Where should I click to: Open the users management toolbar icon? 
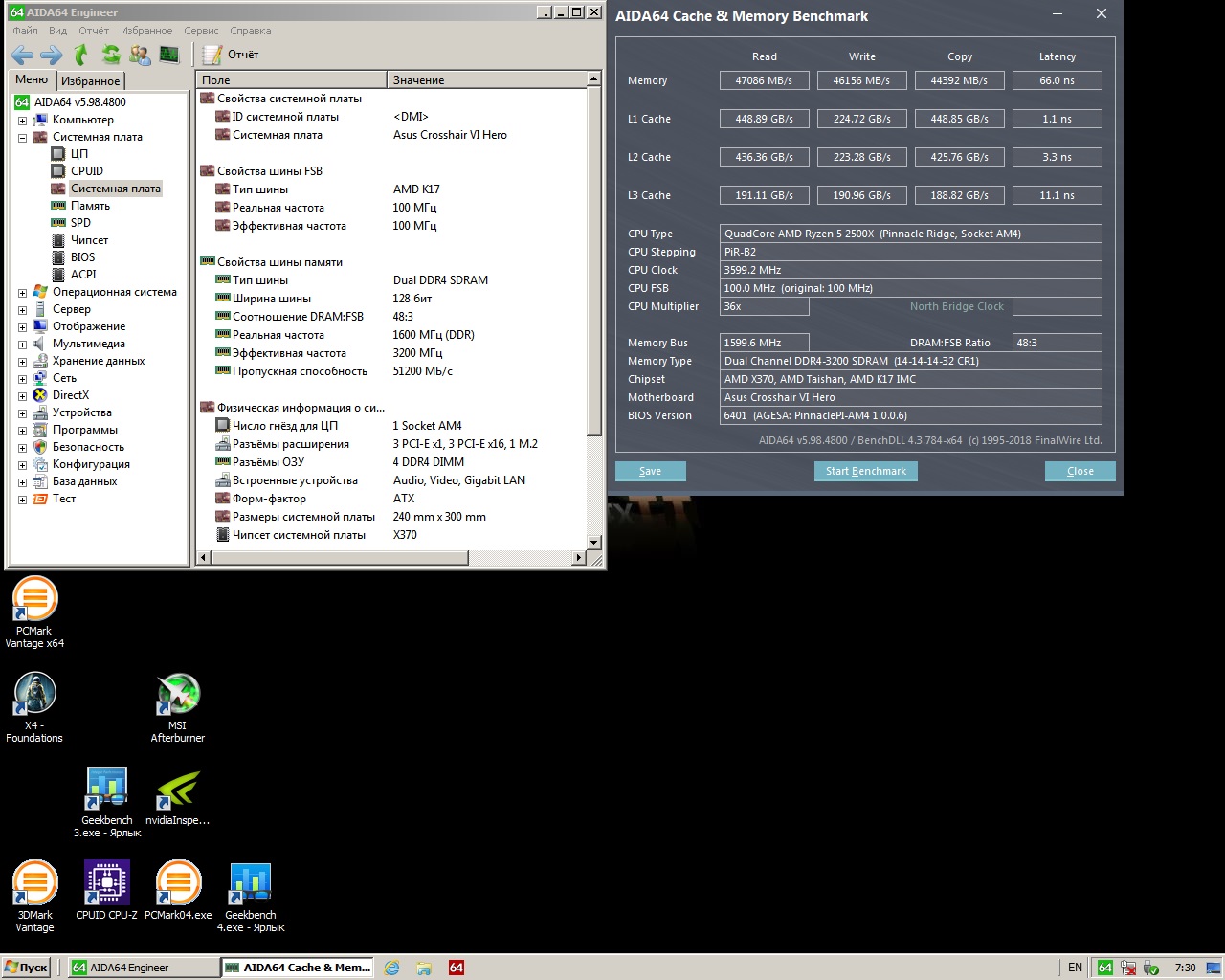pos(140,55)
